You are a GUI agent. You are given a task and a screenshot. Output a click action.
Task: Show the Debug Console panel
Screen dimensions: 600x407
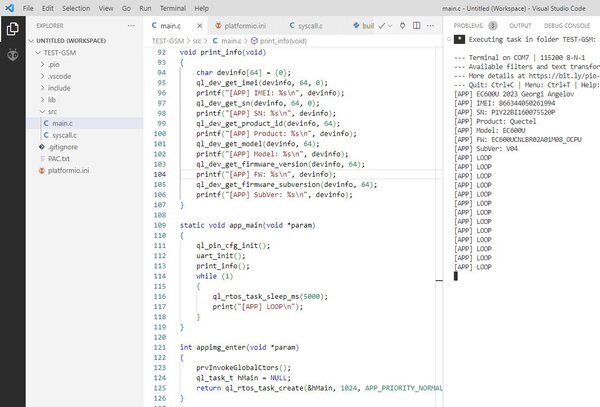(567, 26)
